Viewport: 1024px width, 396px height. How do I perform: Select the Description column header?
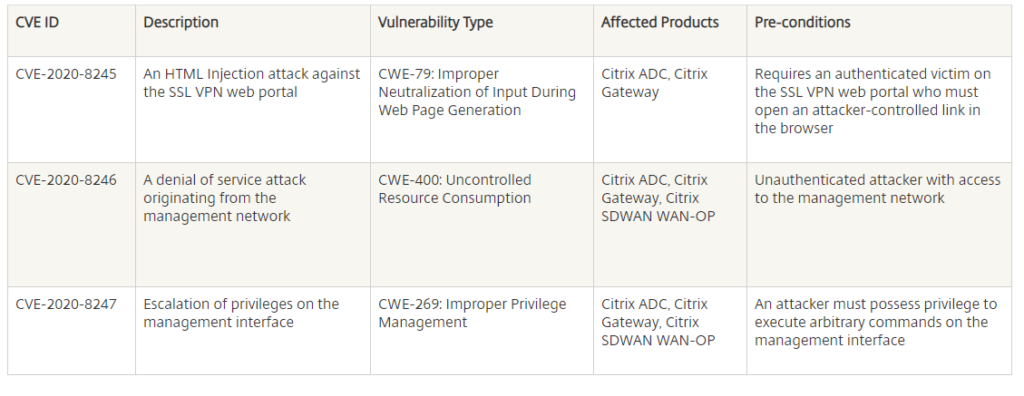tap(181, 22)
